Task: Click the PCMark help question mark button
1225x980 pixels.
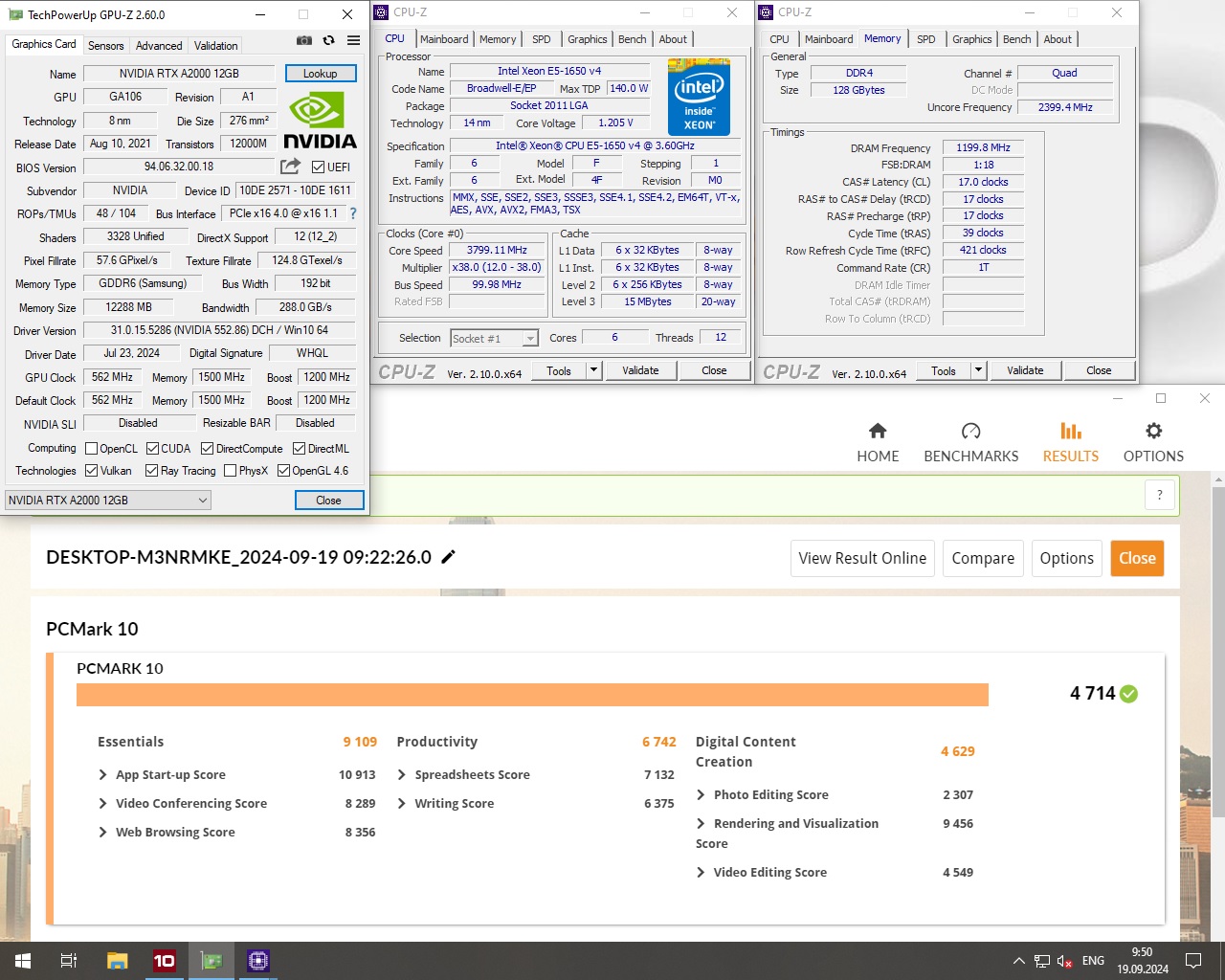Action: click(x=1160, y=495)
